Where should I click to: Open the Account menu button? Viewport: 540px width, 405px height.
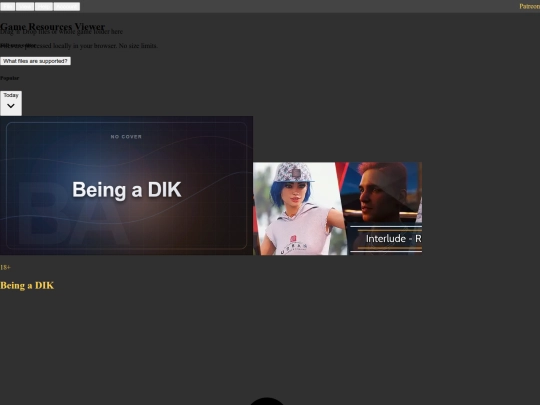[67, 7]
